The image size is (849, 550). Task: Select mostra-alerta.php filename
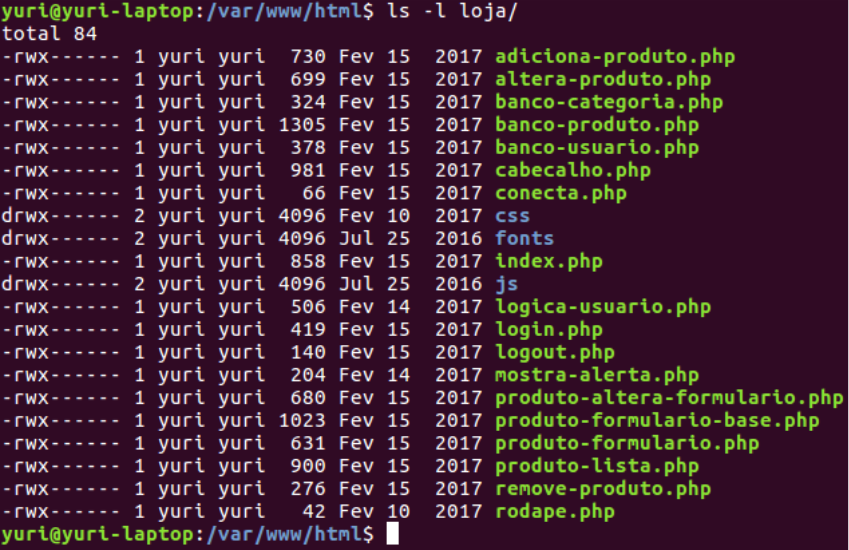pyautogui.click(x=596, y=375)
